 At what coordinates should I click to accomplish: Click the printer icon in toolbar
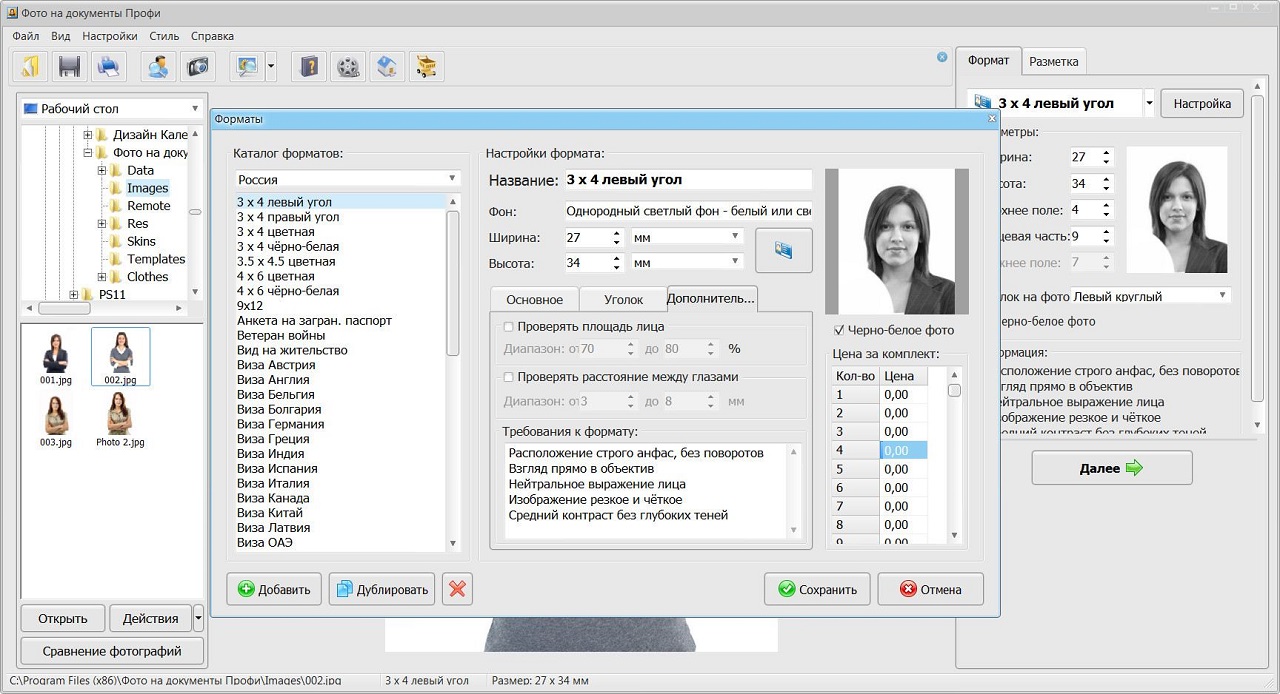(108, 66)
